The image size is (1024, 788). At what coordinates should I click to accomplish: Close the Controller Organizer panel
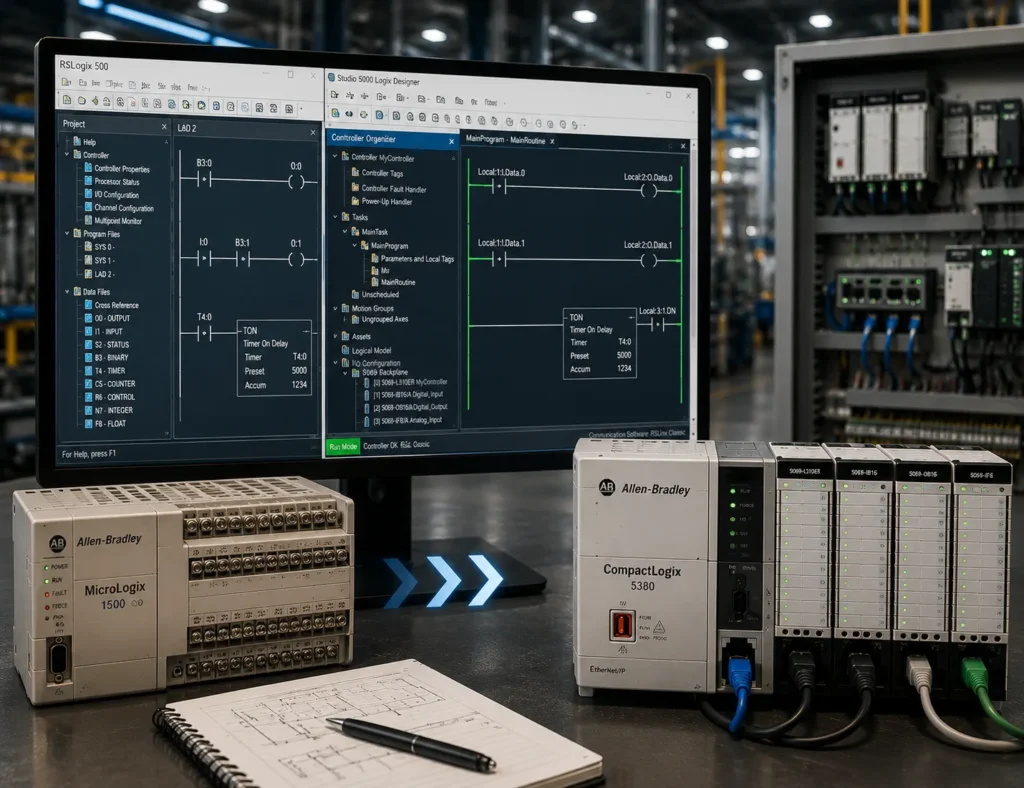[x=451, y=142]
